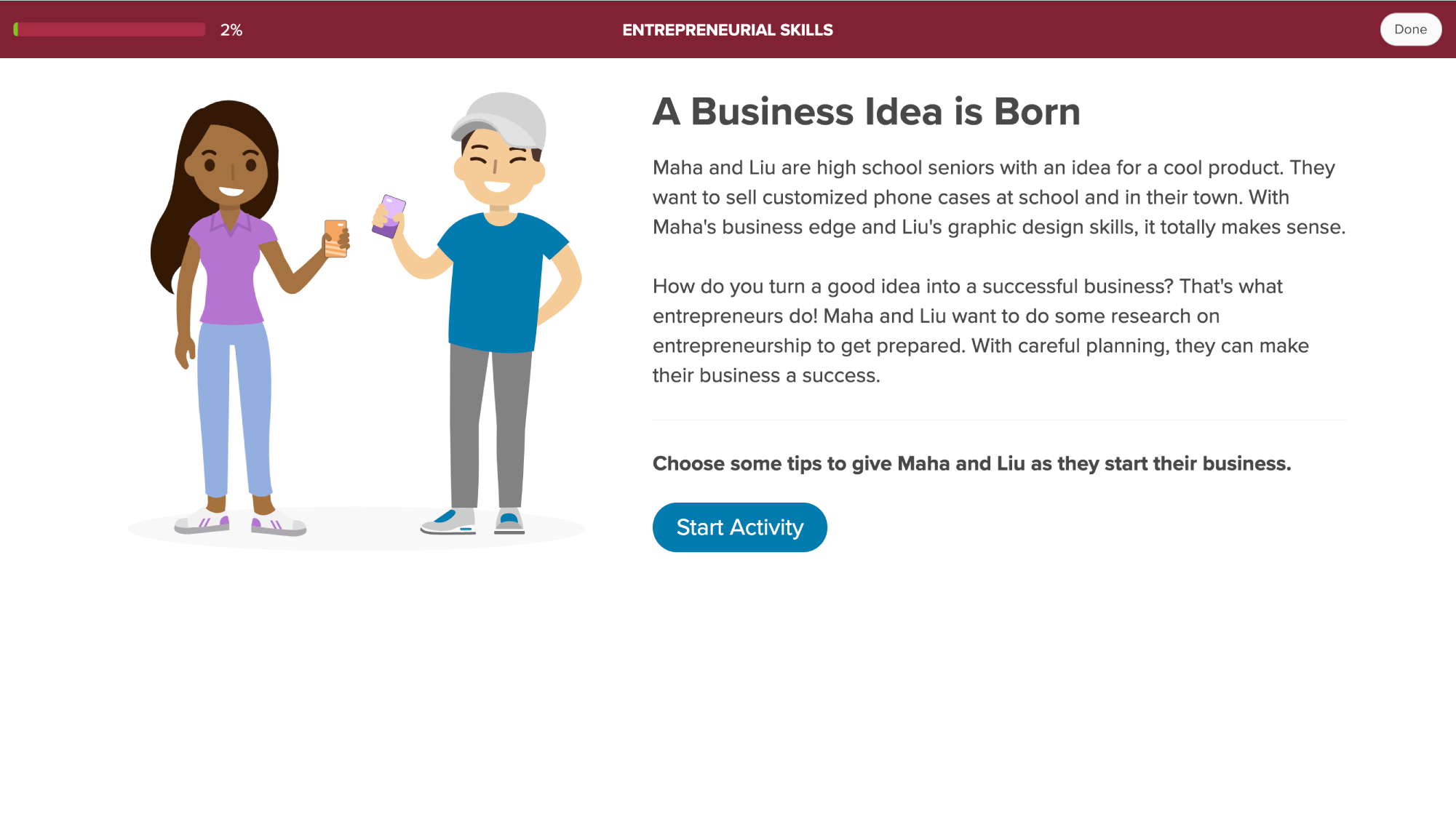Select the Entrepreneurial Skills header title
The height and width of the screenshot is (819, 1456).
727,30
